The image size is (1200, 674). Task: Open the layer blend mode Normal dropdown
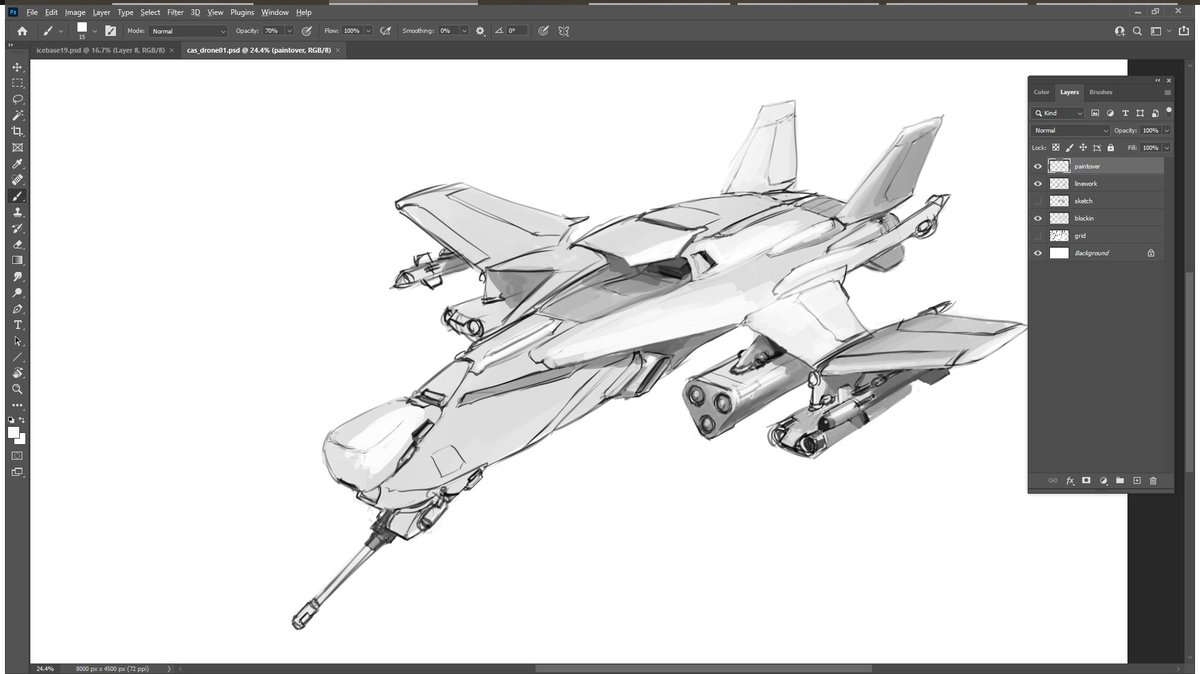click(1071, 130)
